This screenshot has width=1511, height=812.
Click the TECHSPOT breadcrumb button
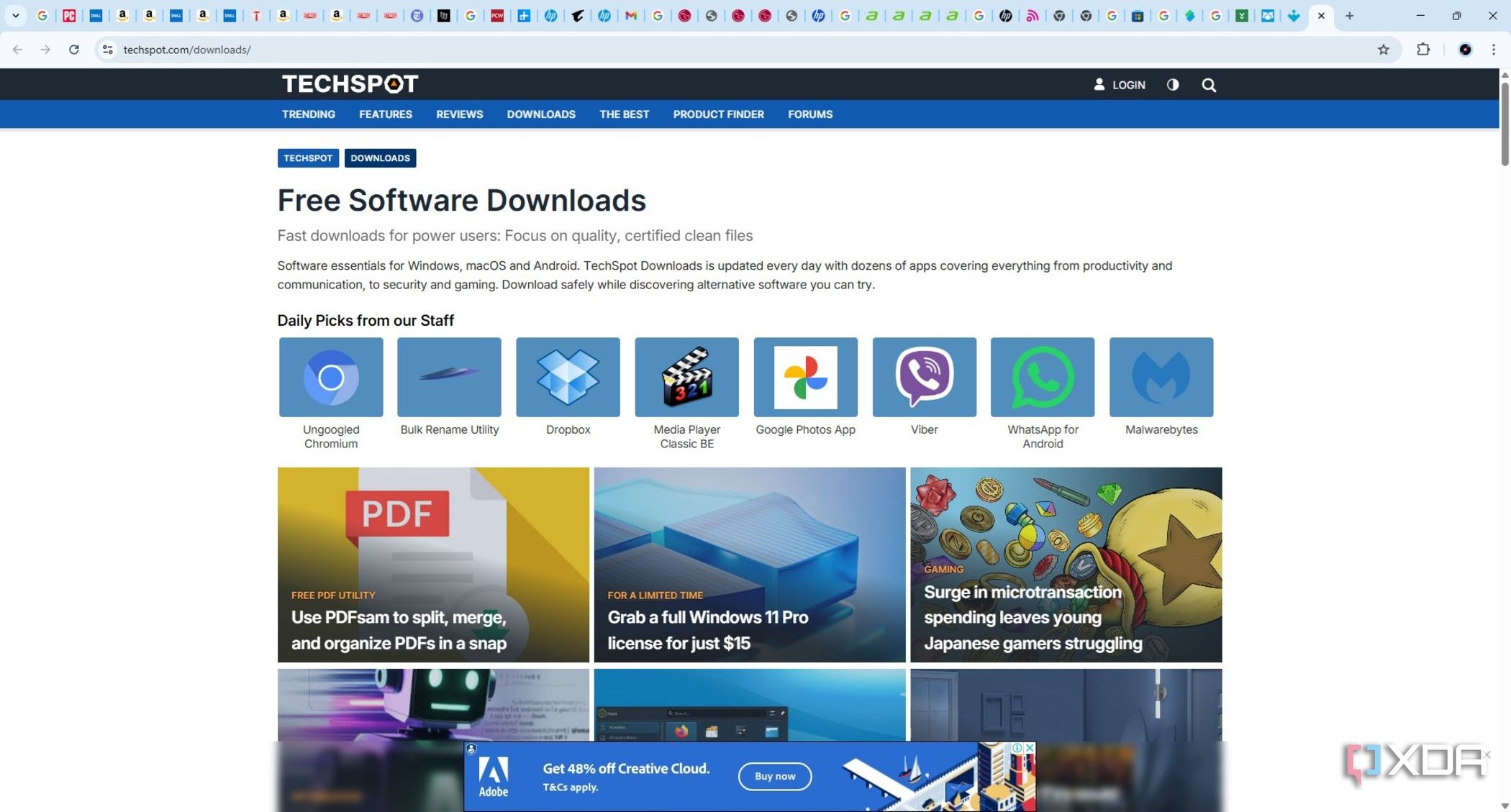tap(308, 158)
